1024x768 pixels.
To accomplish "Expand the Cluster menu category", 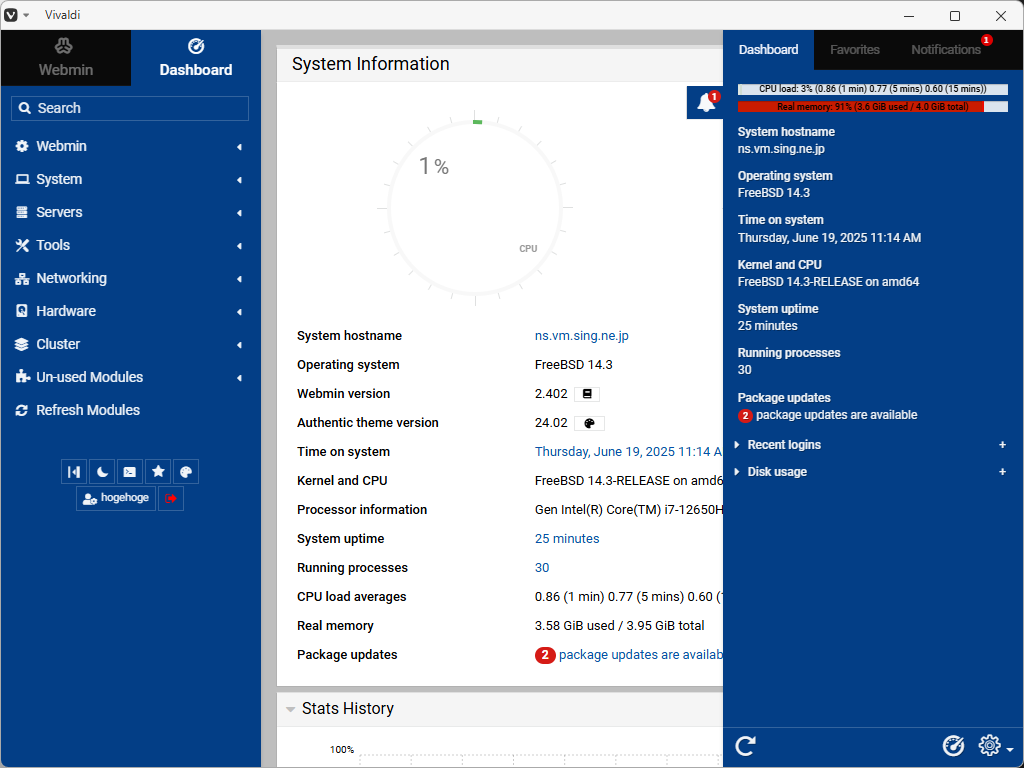I will pyautogui.click(x=130, y=344).
